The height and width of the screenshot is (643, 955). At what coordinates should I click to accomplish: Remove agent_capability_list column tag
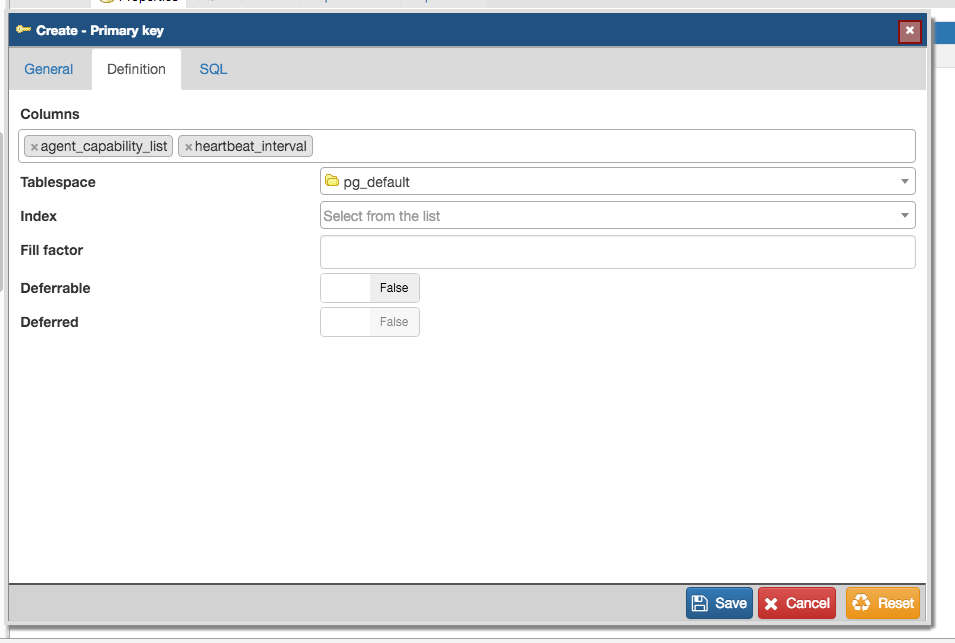coord(34,147)
